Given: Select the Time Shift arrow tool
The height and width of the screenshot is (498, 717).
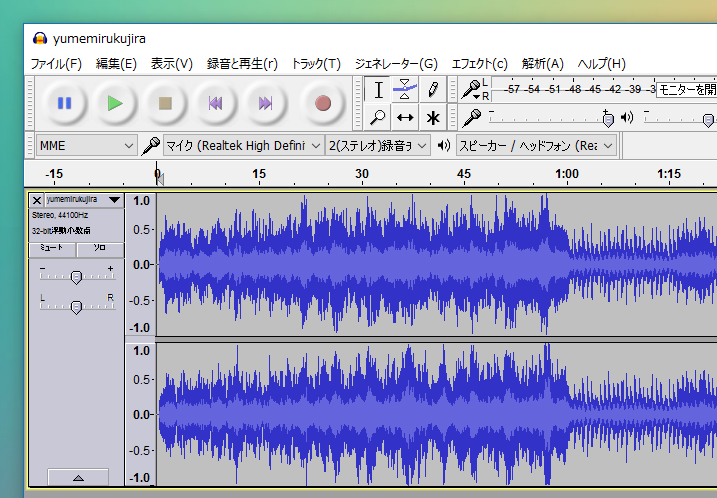Looking at the screenshot, I should point(405,118).
